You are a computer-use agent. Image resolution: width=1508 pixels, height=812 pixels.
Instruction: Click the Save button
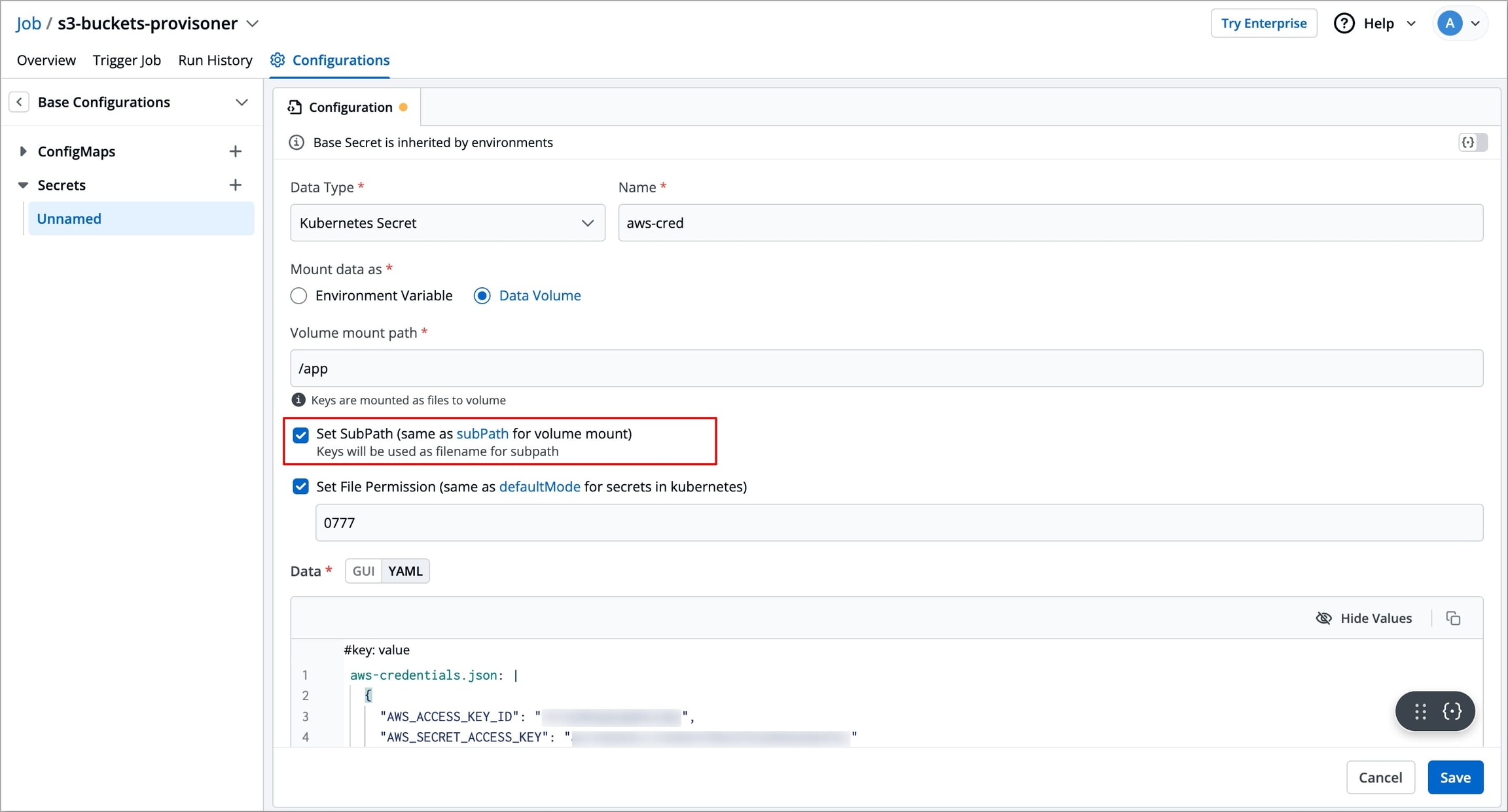point(1455,777)
